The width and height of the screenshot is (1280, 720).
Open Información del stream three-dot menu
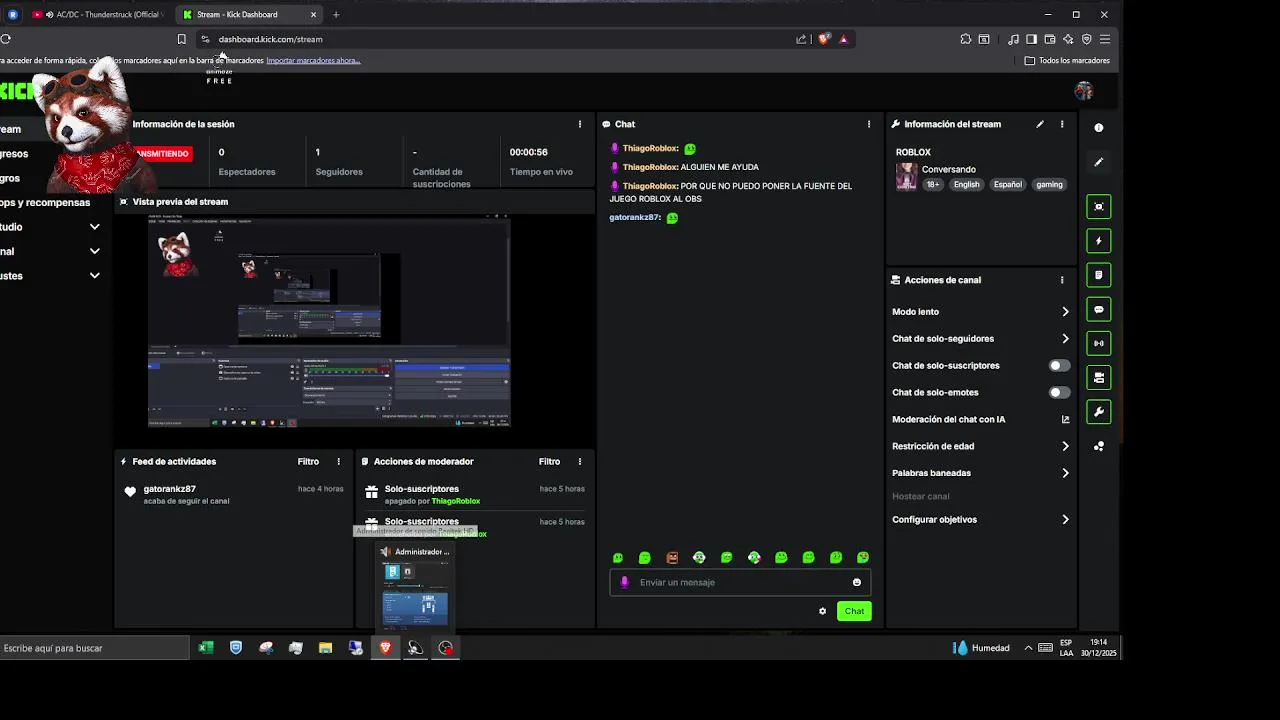coord(1062,124)
